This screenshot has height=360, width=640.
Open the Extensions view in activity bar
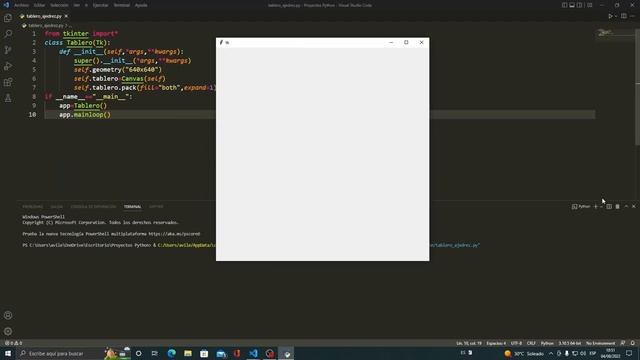tap(8, 82)
